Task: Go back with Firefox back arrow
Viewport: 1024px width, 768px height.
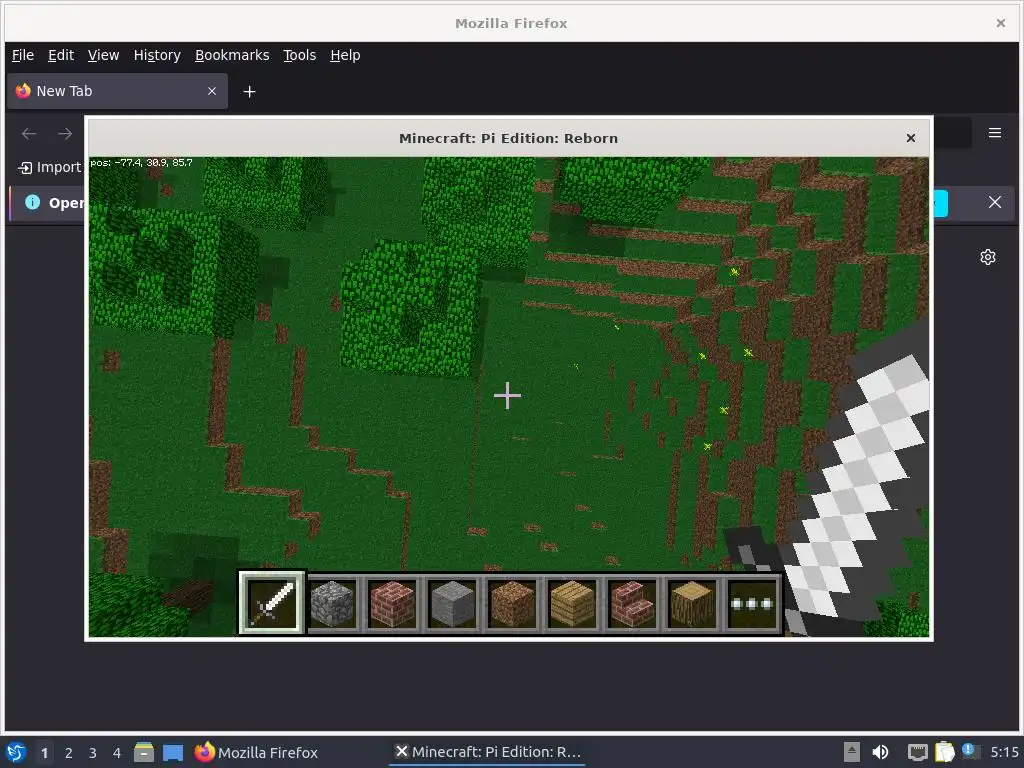Action: click(29, 134)
